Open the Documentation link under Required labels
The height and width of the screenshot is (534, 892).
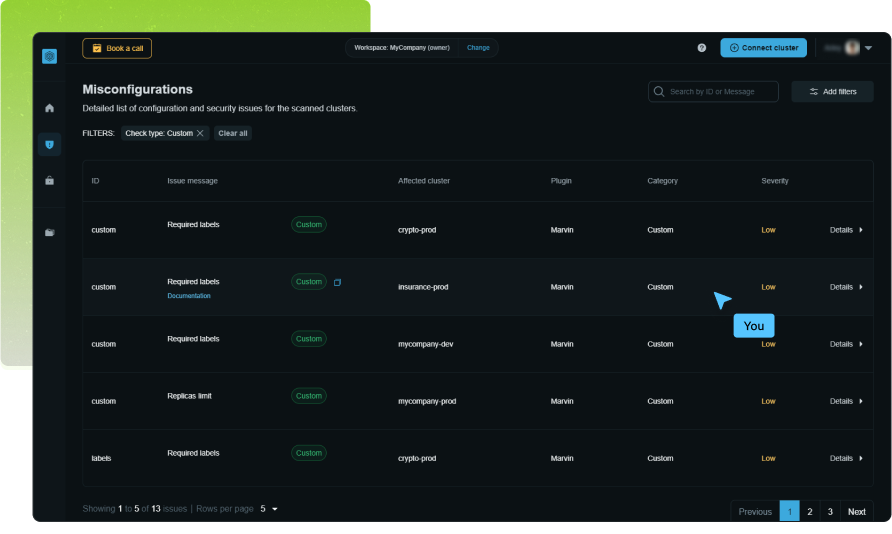189,296
